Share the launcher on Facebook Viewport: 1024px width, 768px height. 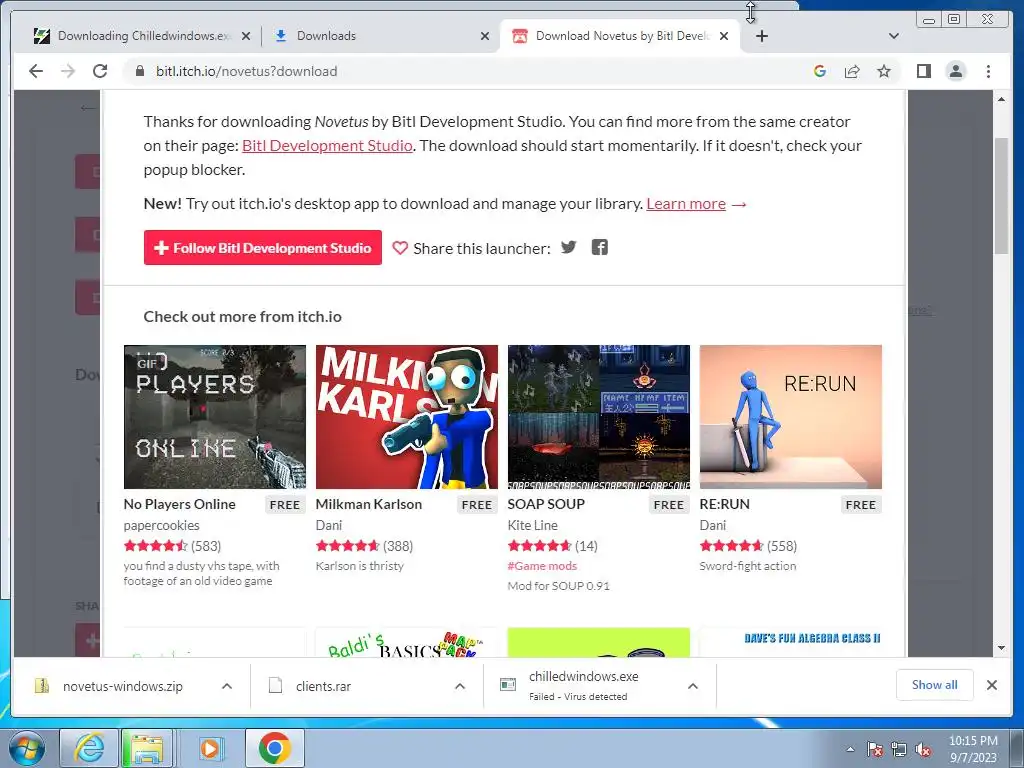click(600, 247)
